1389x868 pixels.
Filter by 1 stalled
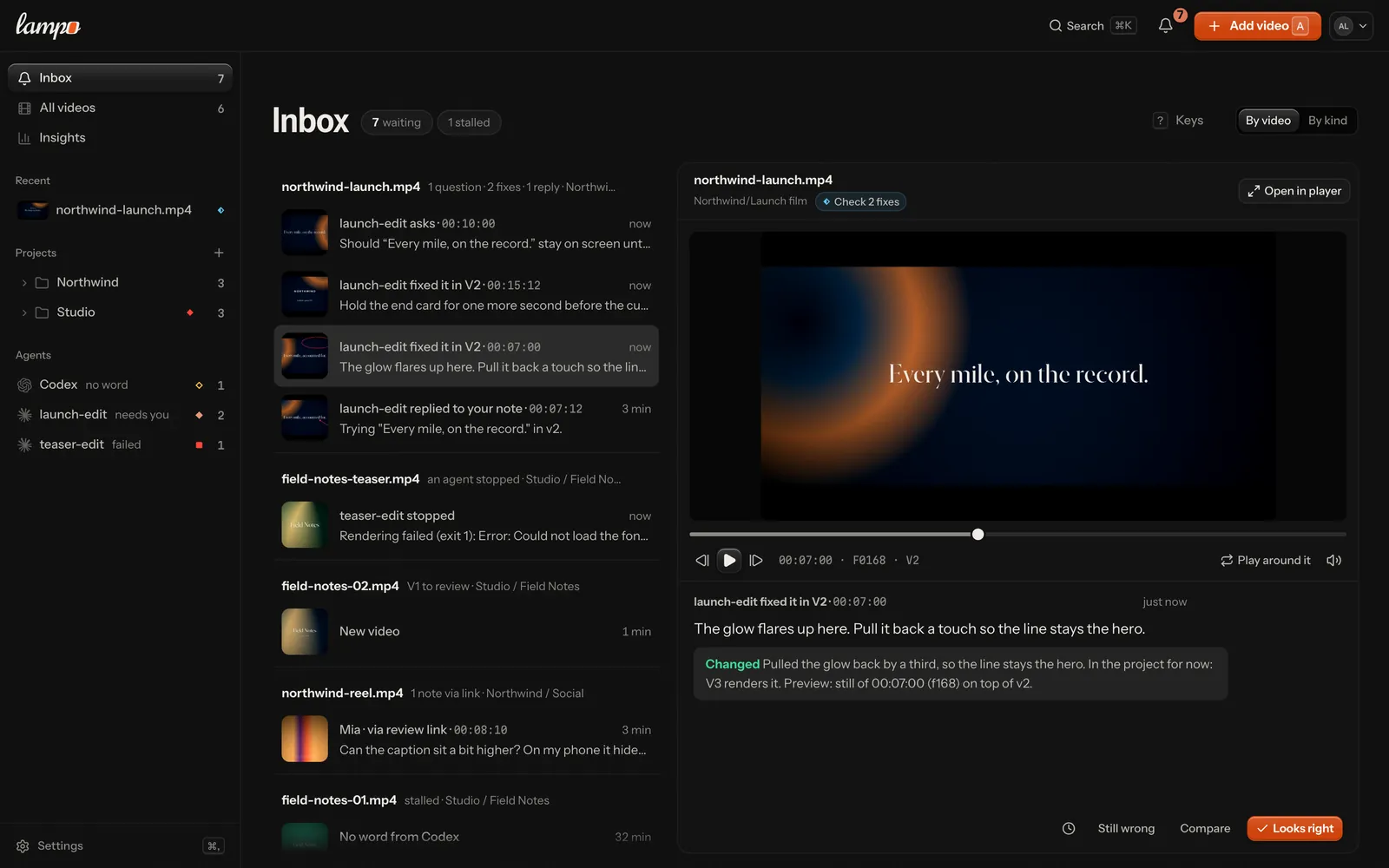[x=469, y=122]
